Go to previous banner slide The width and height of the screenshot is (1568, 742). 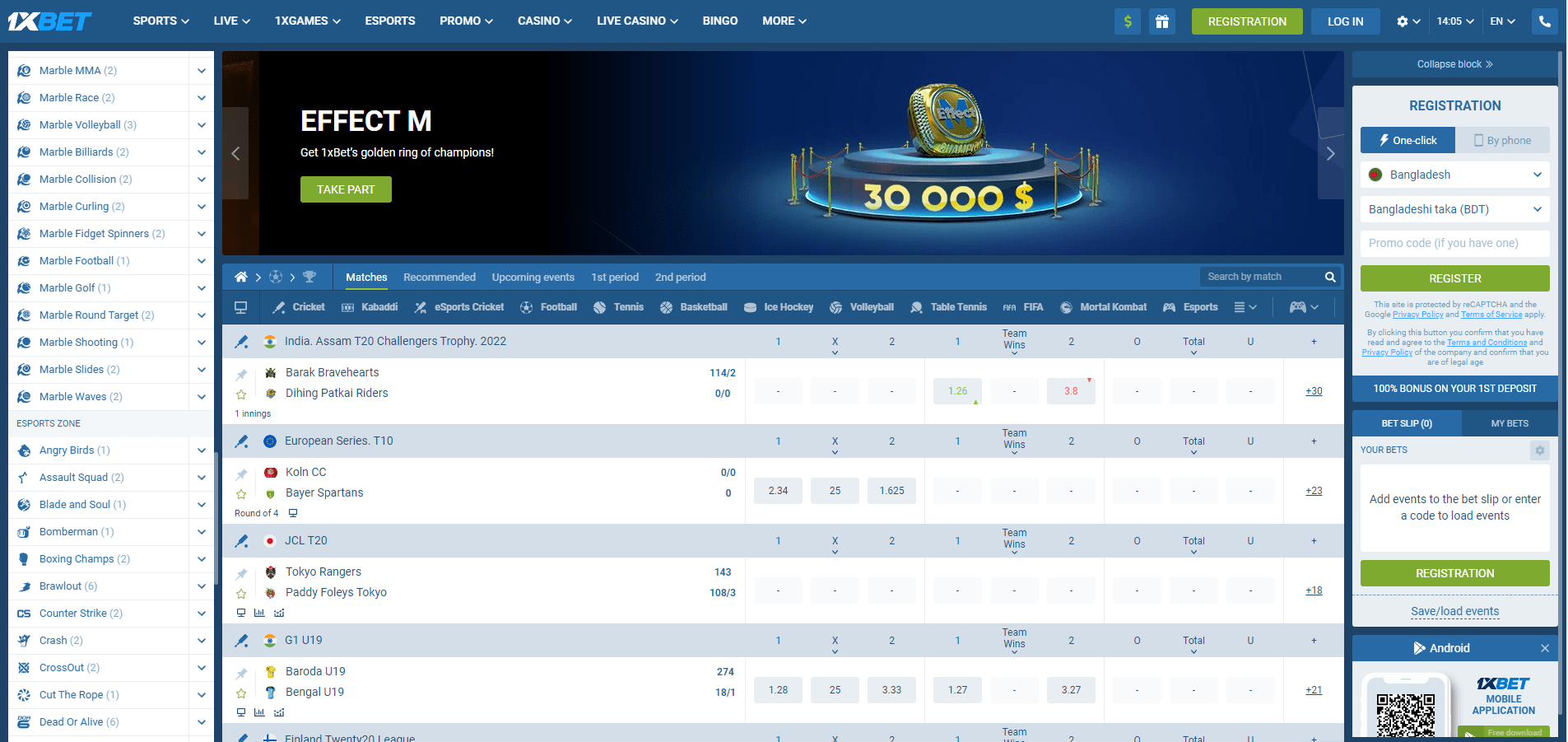235,153
